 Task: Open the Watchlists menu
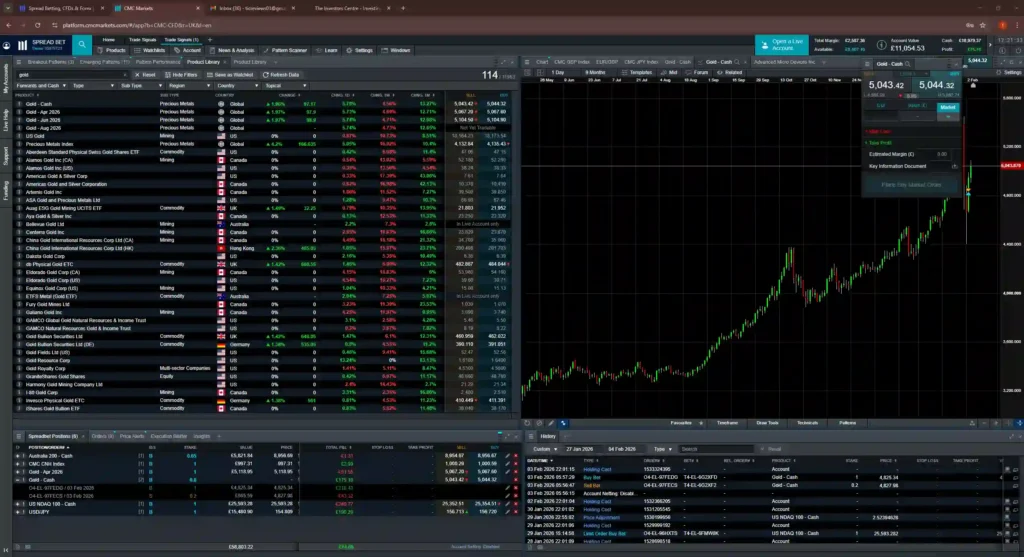(150, 50)
